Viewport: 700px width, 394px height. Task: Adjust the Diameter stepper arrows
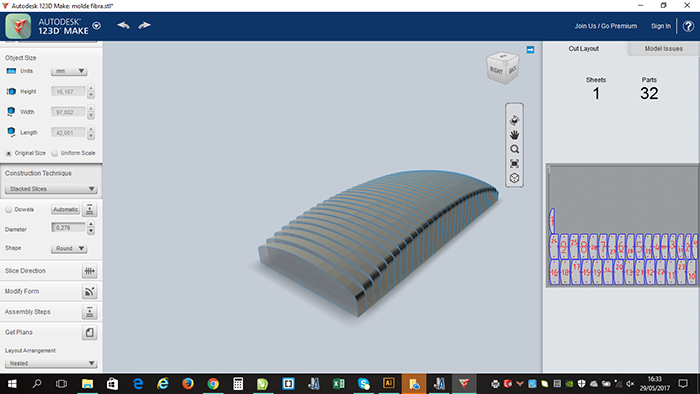[x=91, y=228]
